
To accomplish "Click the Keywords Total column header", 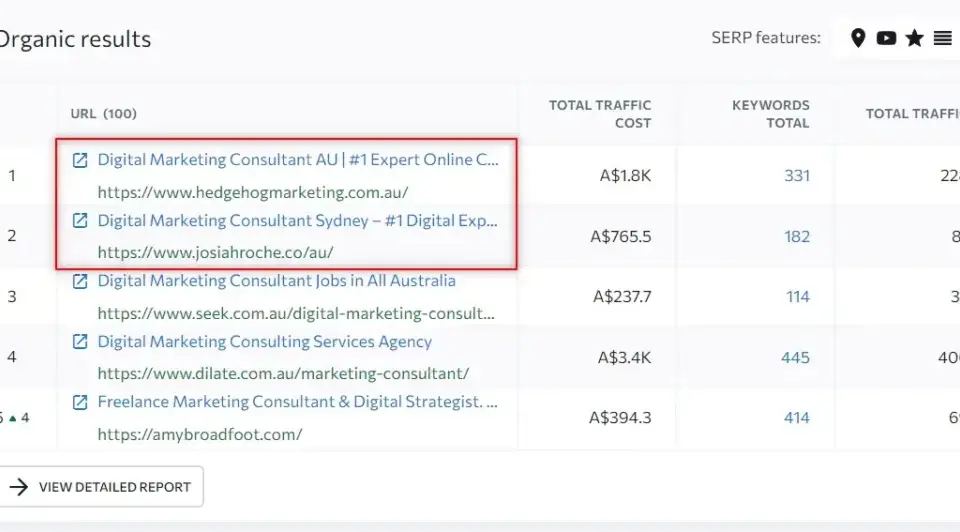I will (x=770, y=114).
